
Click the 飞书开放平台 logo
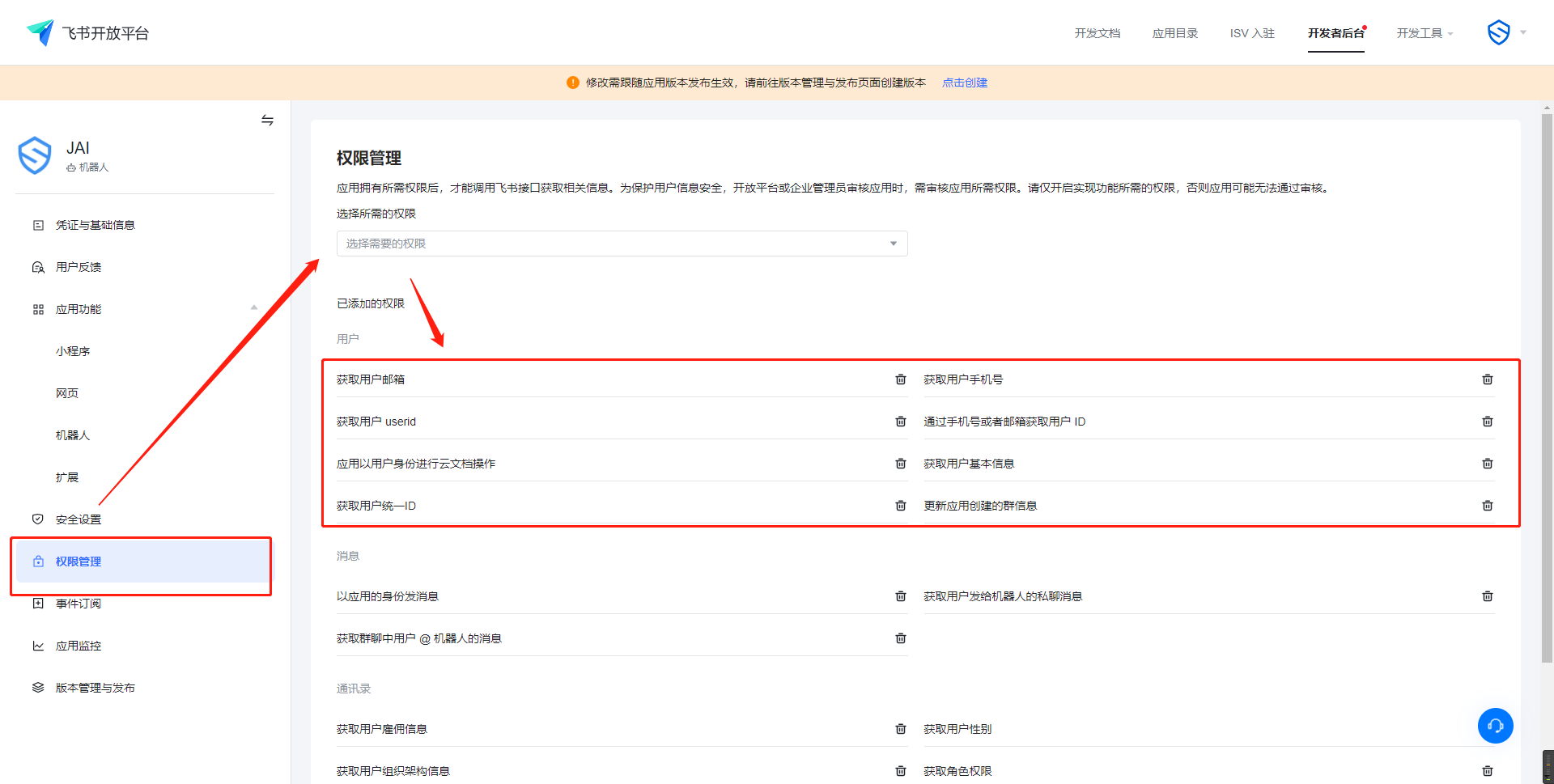[x=87, y=33]
